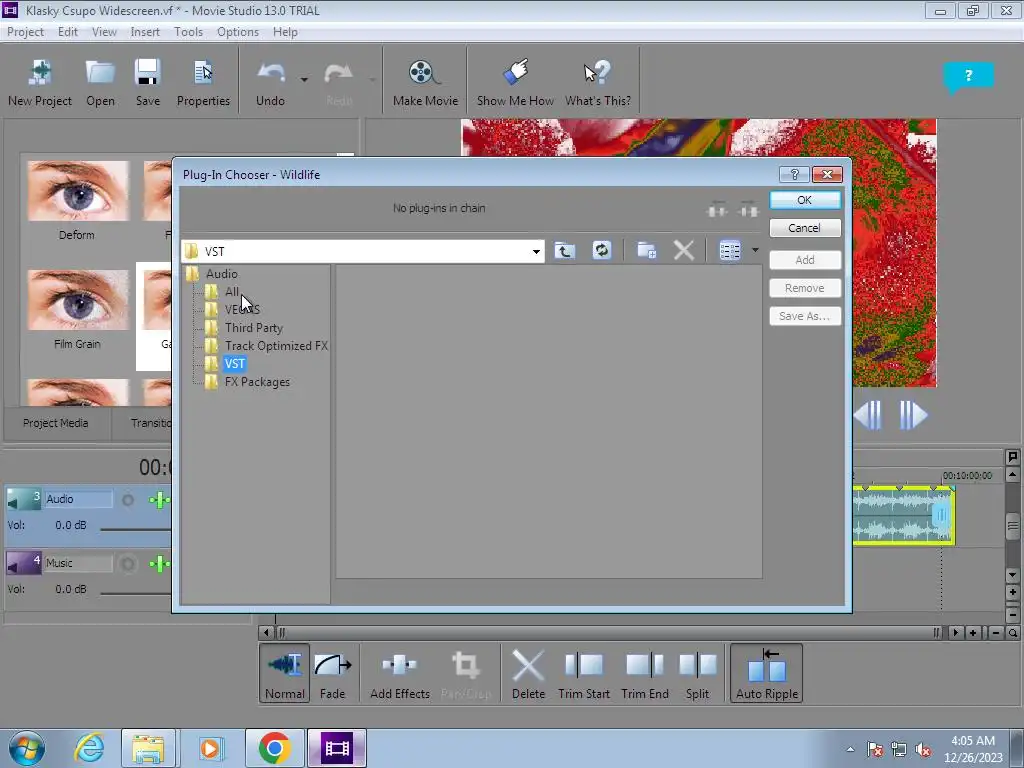The width and height of the screenshot is (1024, 768).
Task: Split the clip with the Split tool
Action: pyautogui.click(x=697, y=674)
